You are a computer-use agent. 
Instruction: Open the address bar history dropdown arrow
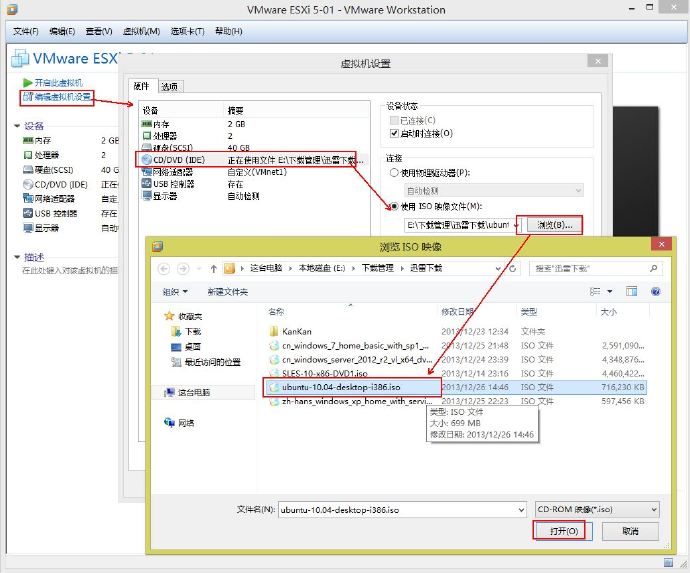click(x=498, y=268)
